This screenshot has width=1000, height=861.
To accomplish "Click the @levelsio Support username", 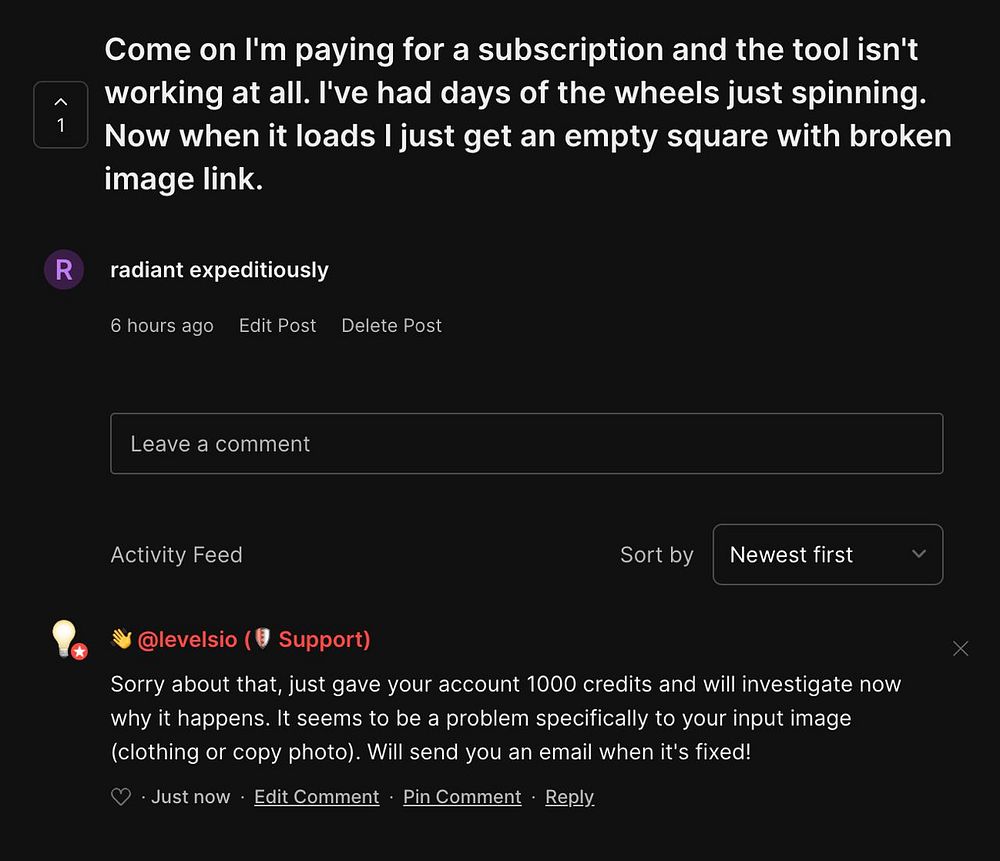I will click(253, 639).
